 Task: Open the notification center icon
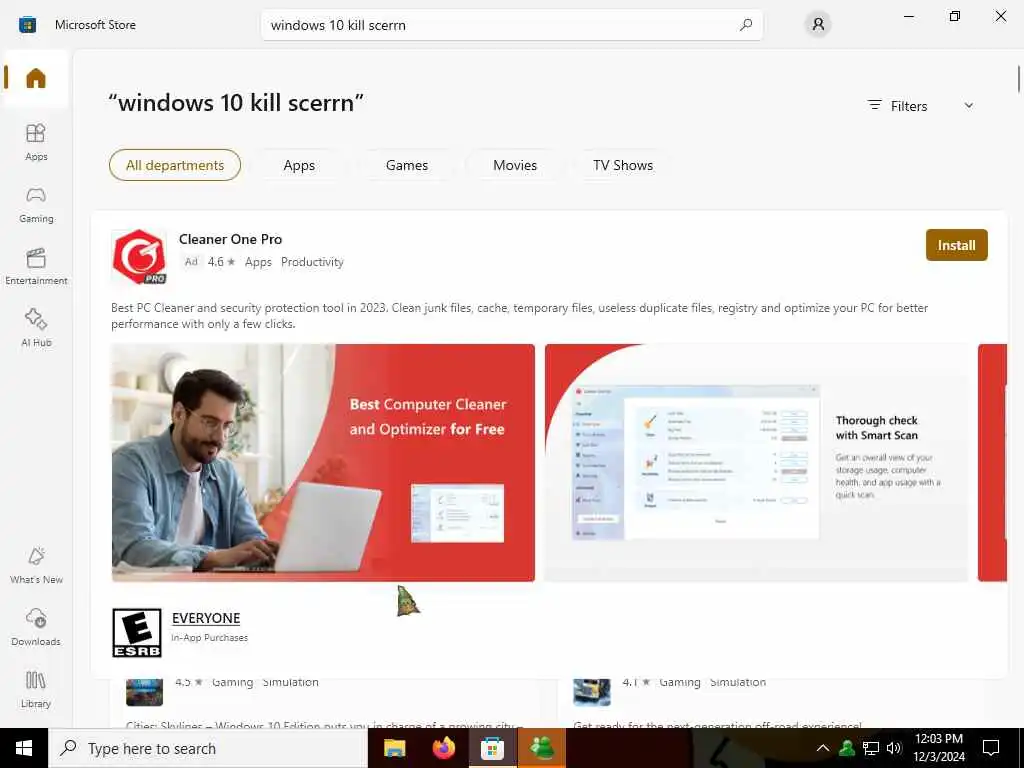(x=991, y=748)
